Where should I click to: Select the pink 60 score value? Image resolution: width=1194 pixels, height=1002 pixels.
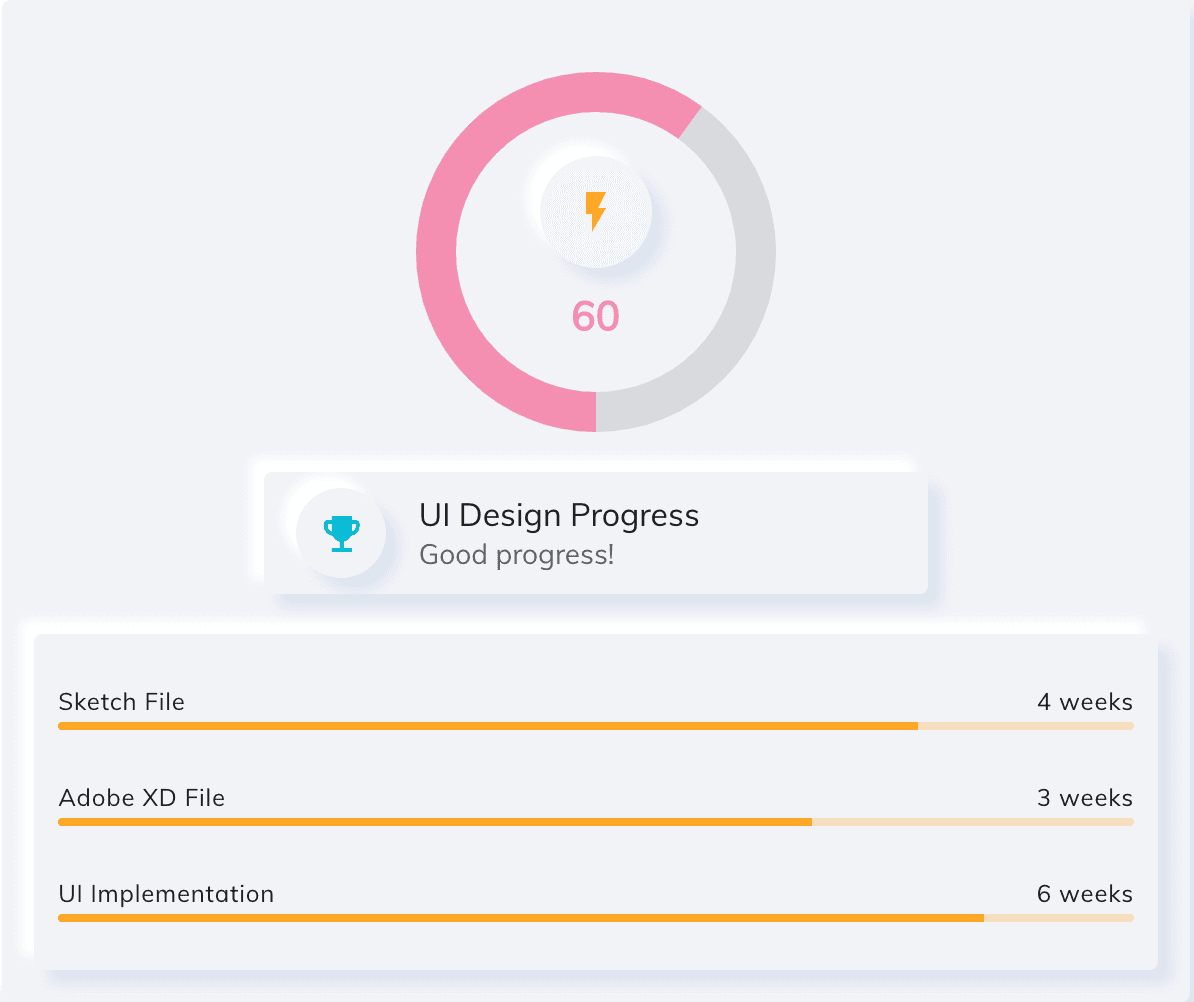pos(596,317)
